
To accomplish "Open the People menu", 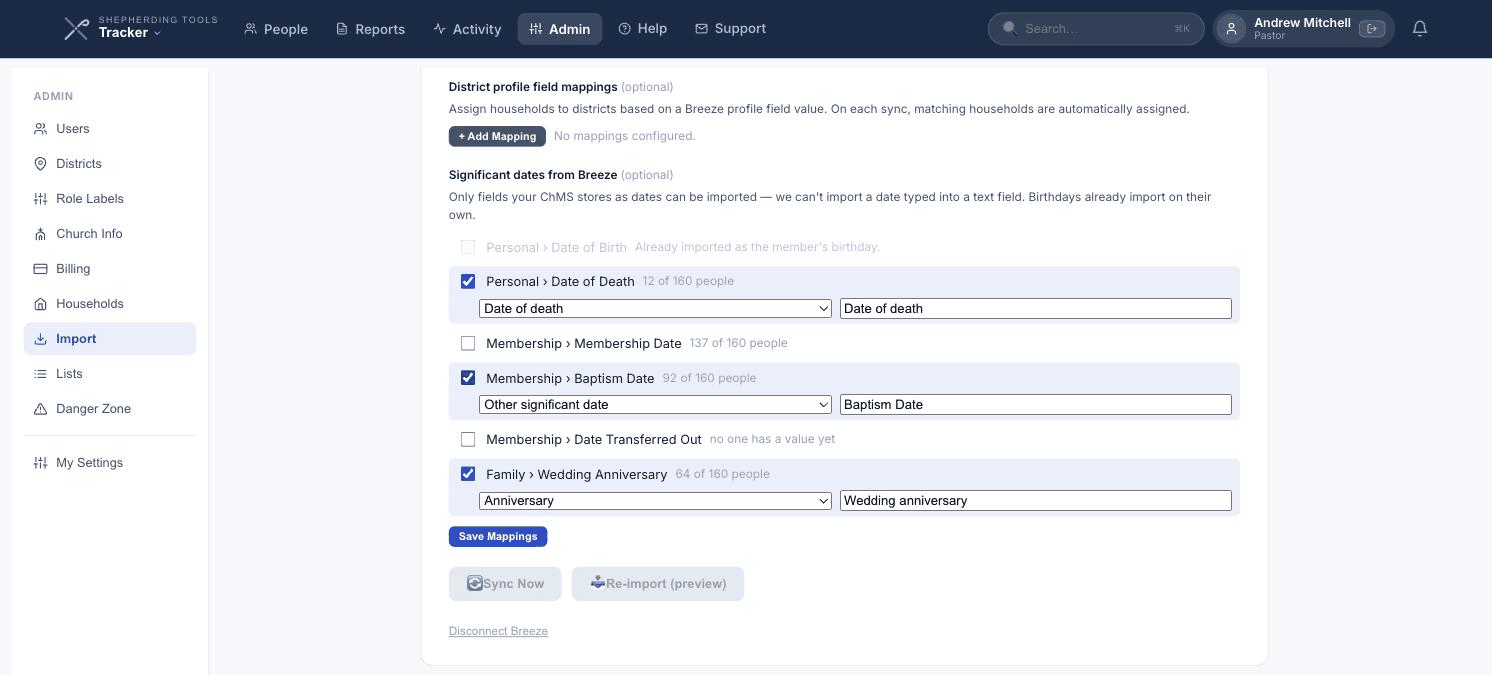I will click(x=276, y=29).
